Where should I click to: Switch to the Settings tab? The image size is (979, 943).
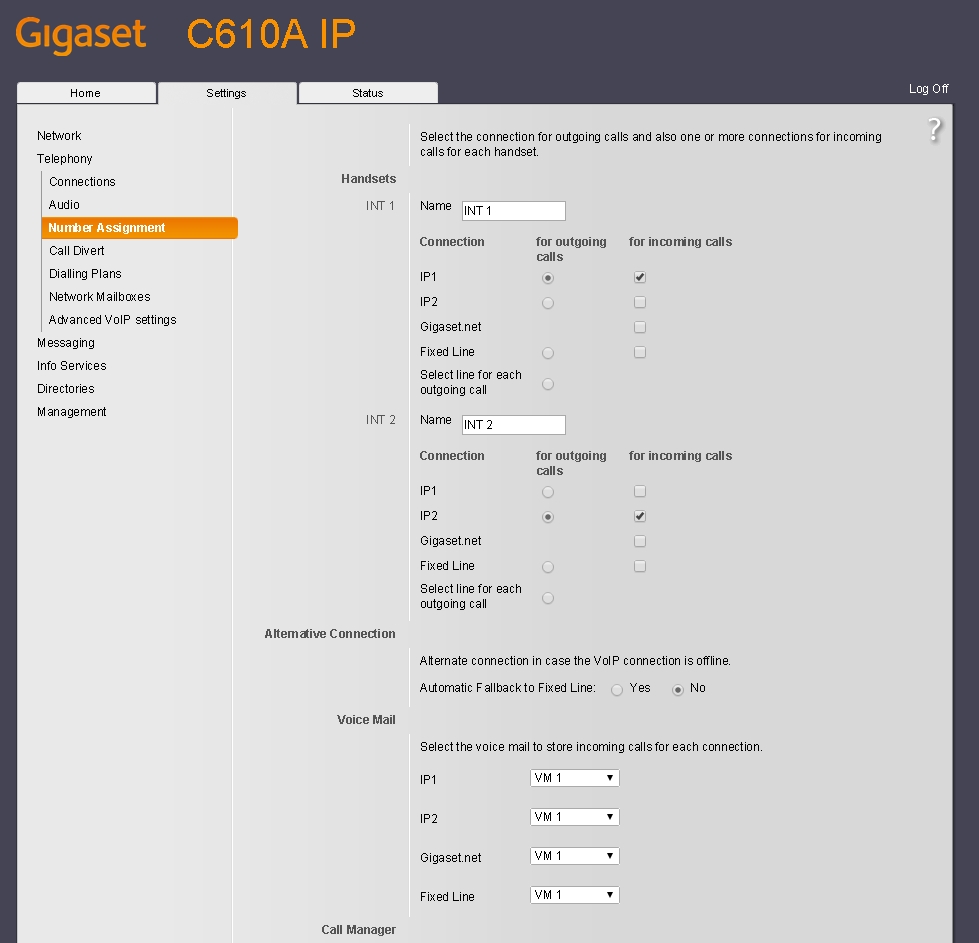(x=227, y=92)
